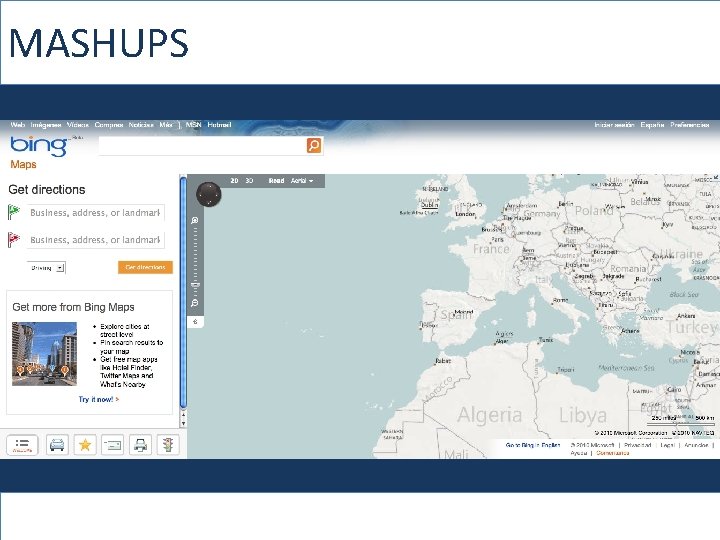Click the Ayuda footer link

(x=579, y=453)
